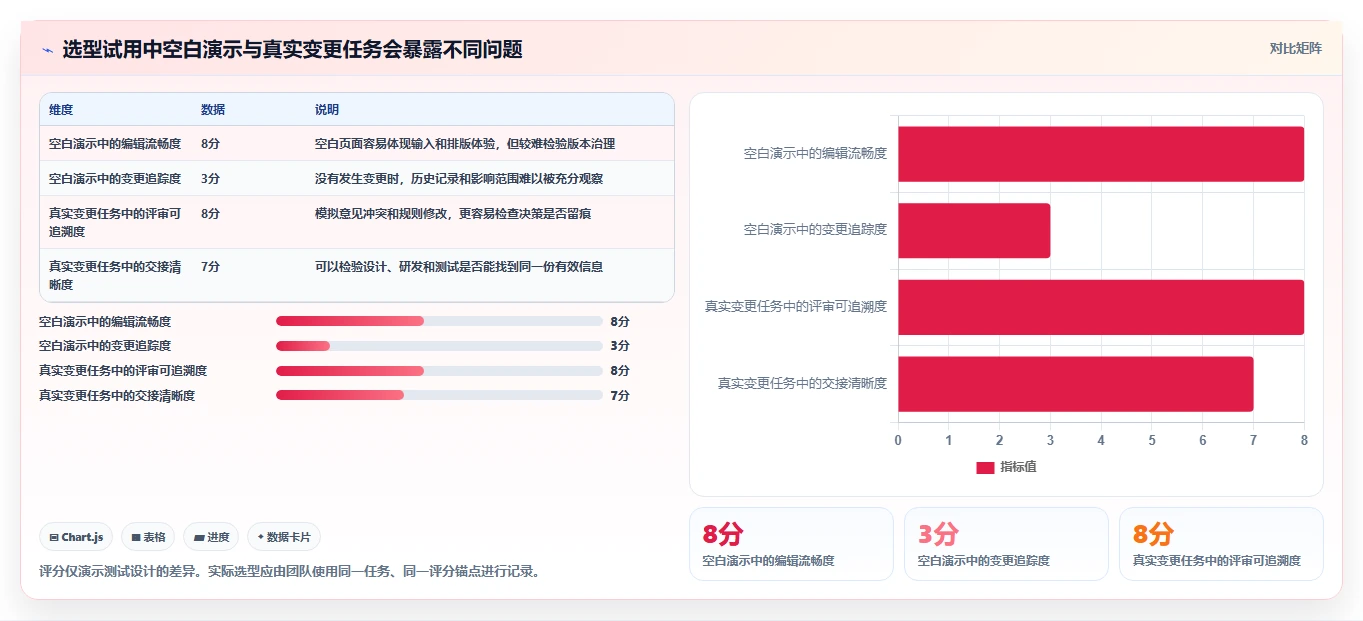Click the 进度 tag chip
The width and height of the screenshot is (1363, 621).
[211, 537]
